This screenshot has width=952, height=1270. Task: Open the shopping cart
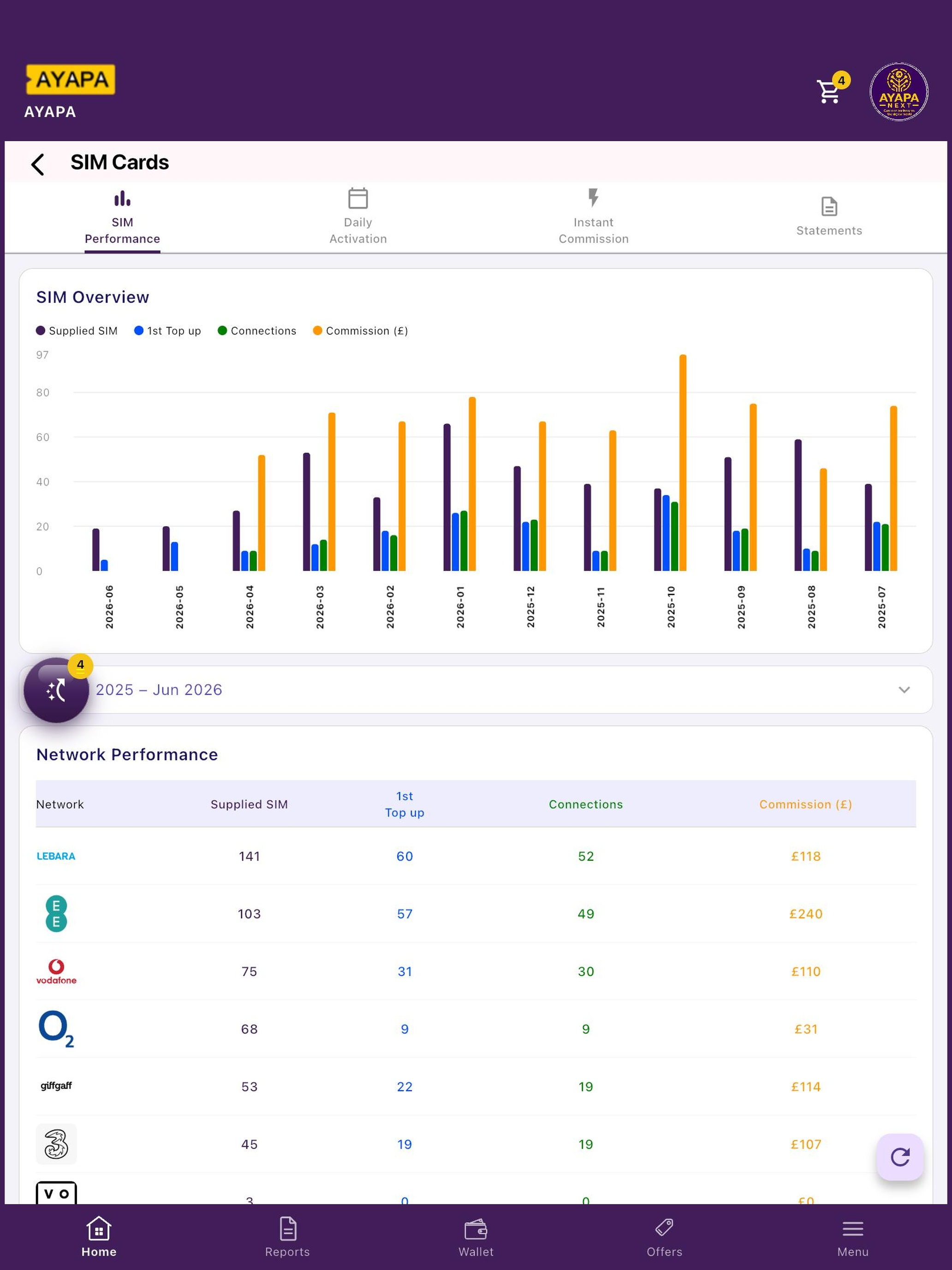[x=830, y=91]
